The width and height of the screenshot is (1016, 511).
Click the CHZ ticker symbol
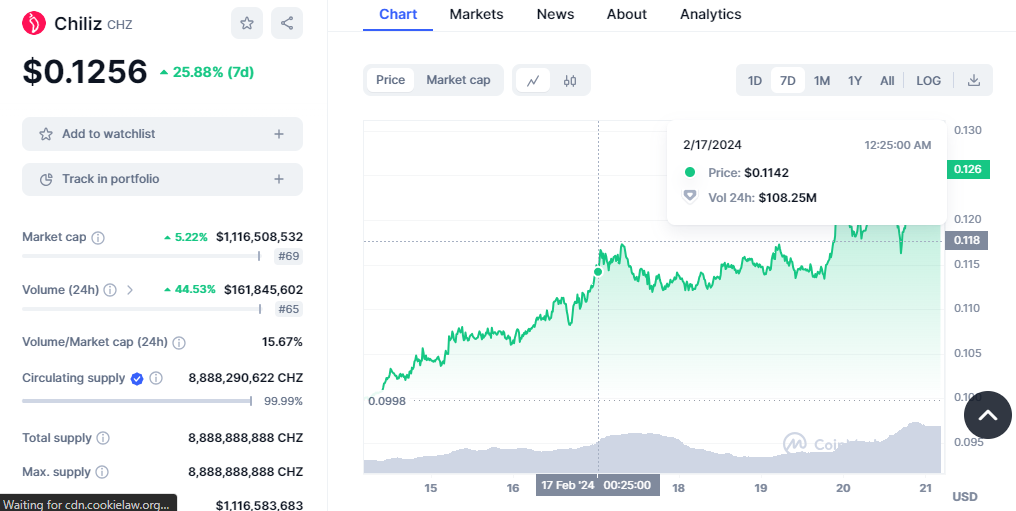click(x=120, y=25)
